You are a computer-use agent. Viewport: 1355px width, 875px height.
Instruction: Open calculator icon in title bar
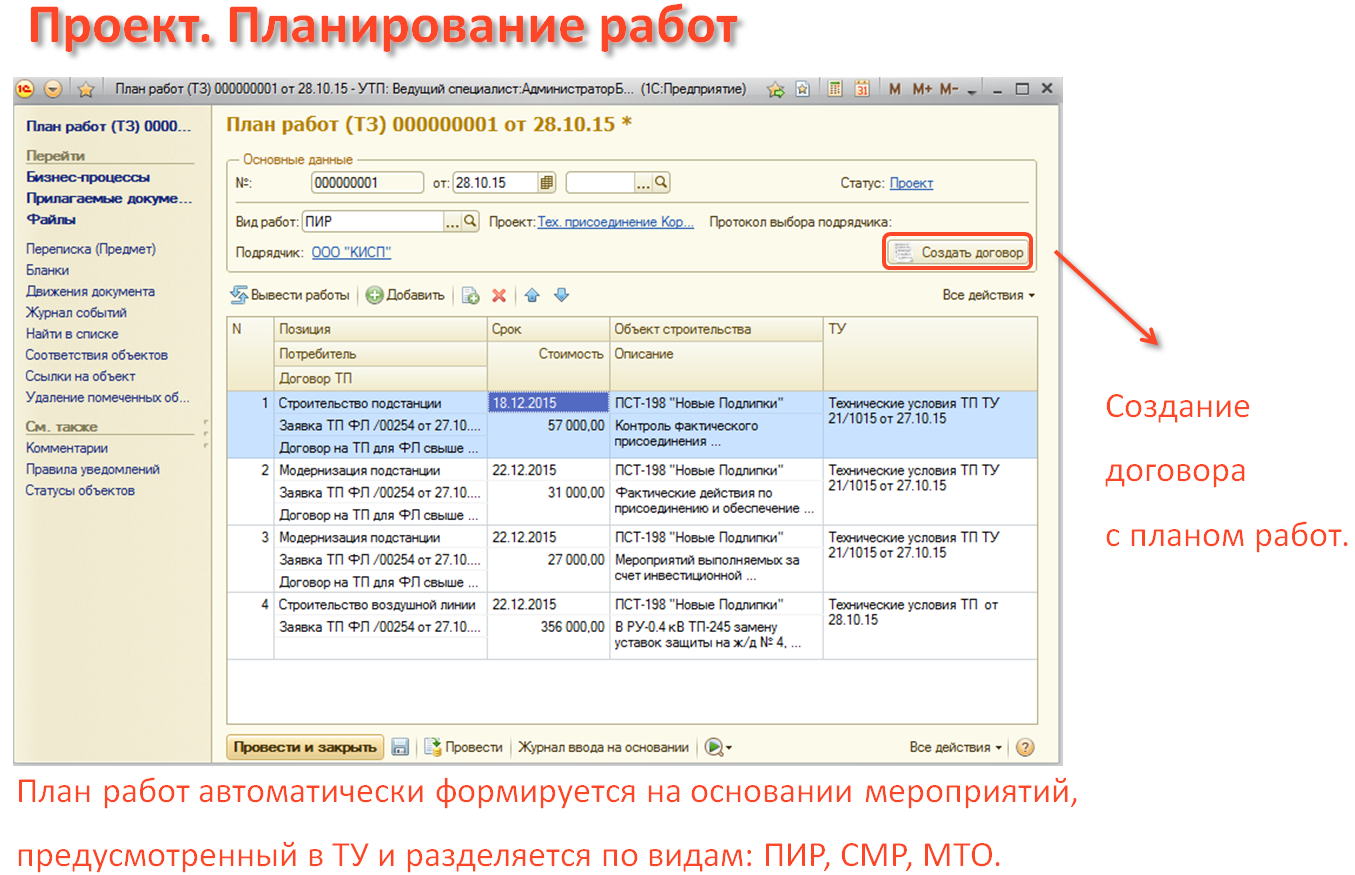(x=835, y=89)
